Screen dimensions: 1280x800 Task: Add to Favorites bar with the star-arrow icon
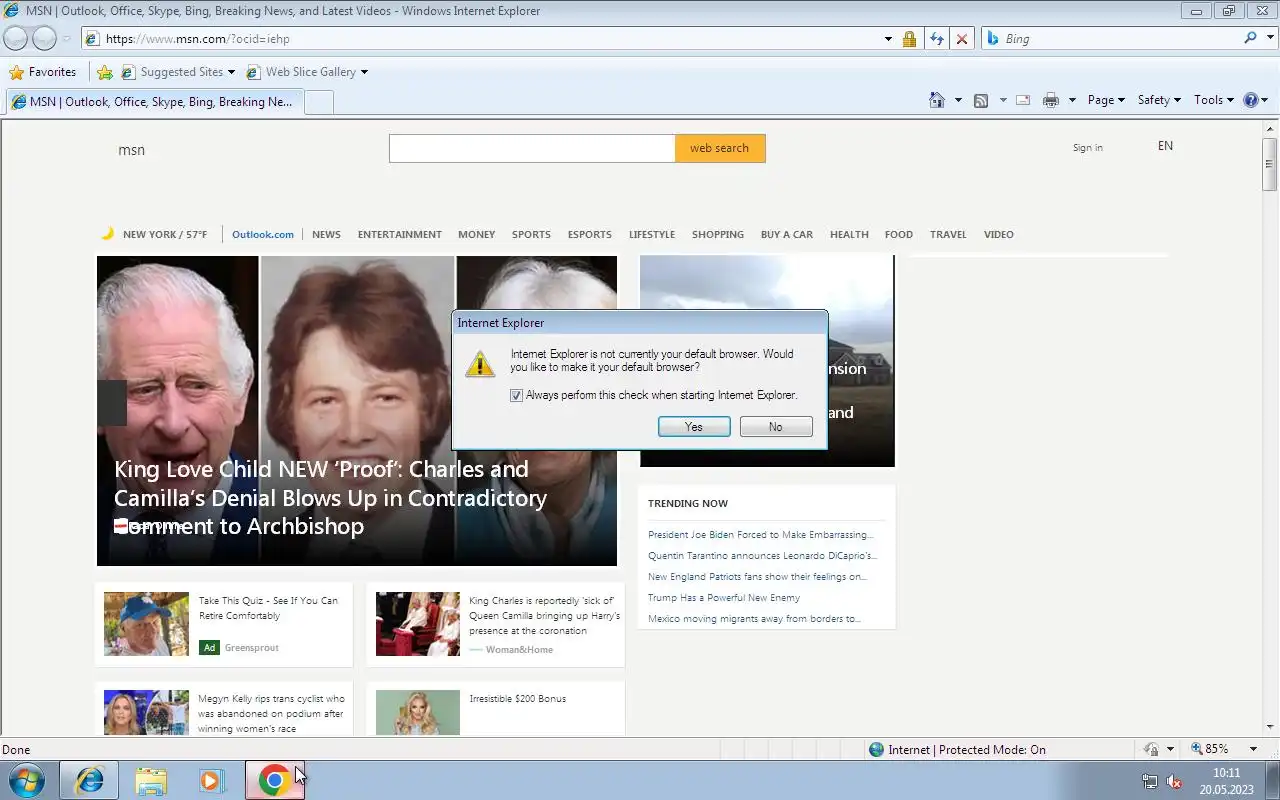(105, 72)
